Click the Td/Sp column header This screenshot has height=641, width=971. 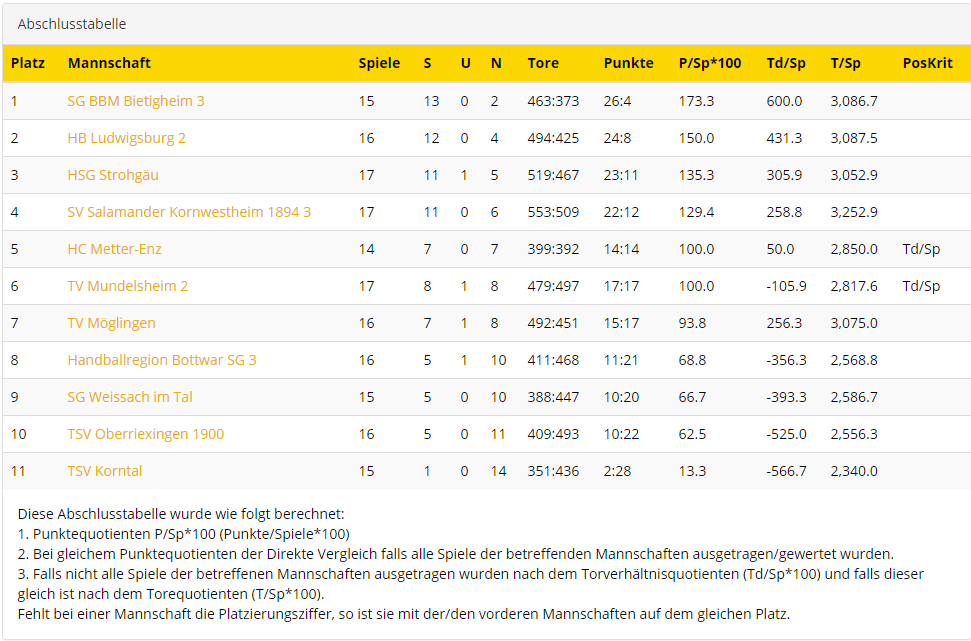point(786,63)
